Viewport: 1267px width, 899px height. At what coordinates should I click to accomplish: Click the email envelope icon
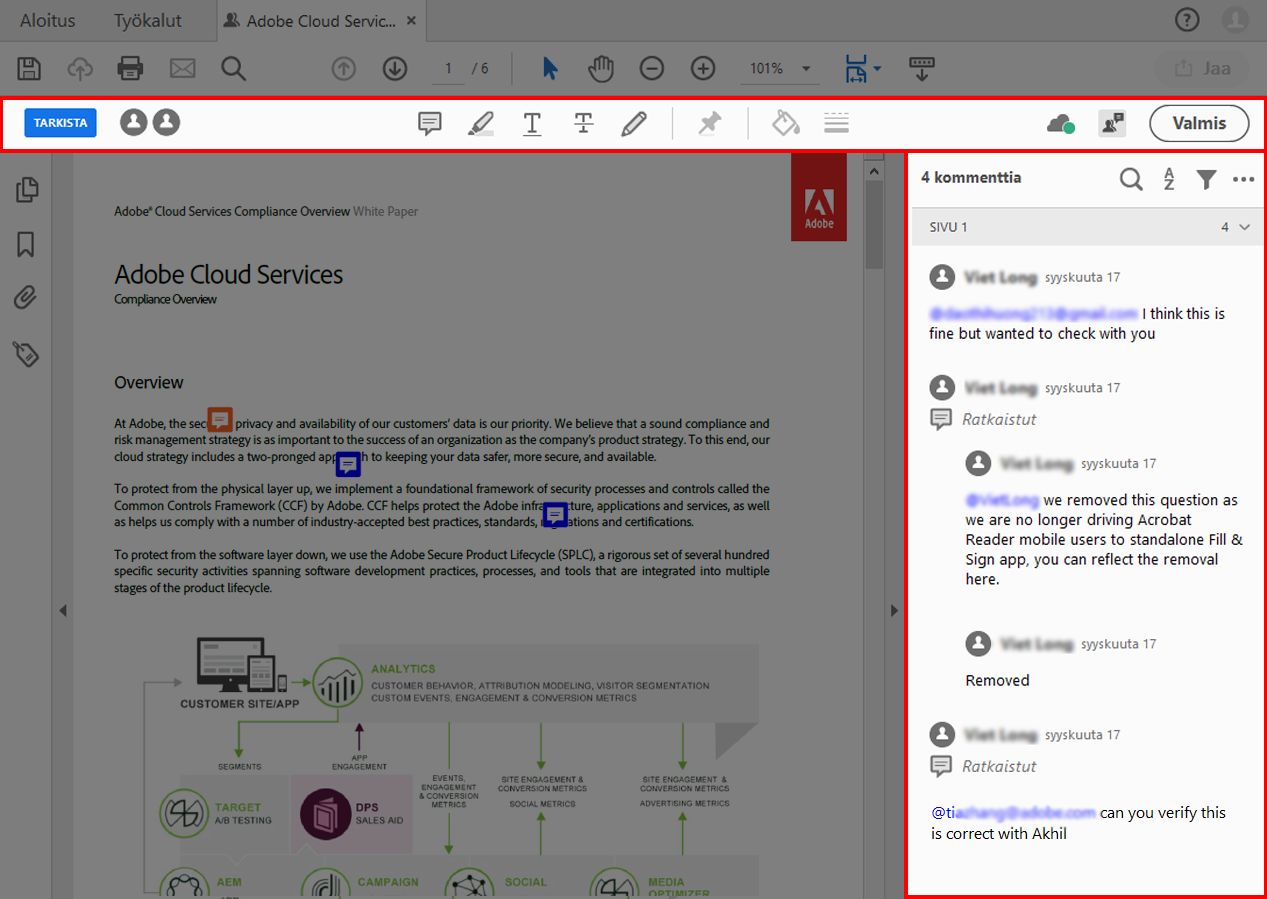(x=182, y=68)
